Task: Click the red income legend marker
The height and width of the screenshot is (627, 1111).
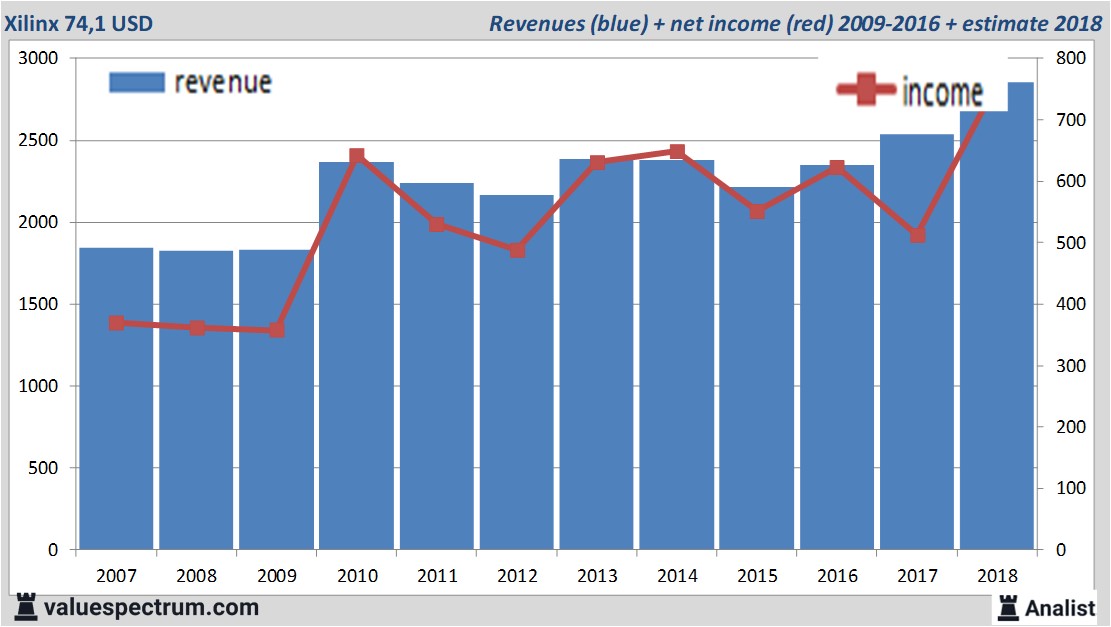Action: point(866,89)
